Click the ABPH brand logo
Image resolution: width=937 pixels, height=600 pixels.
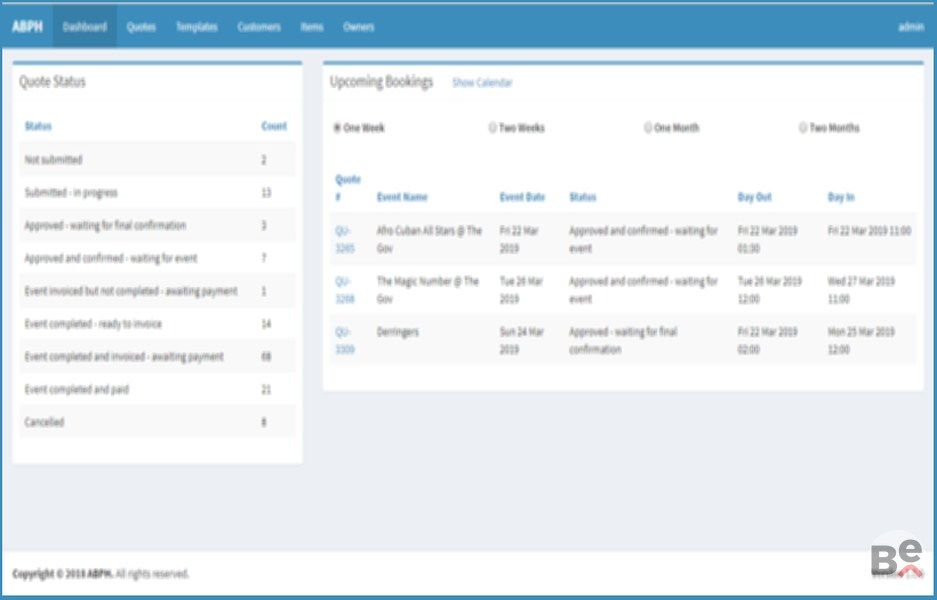click(27, 27)
